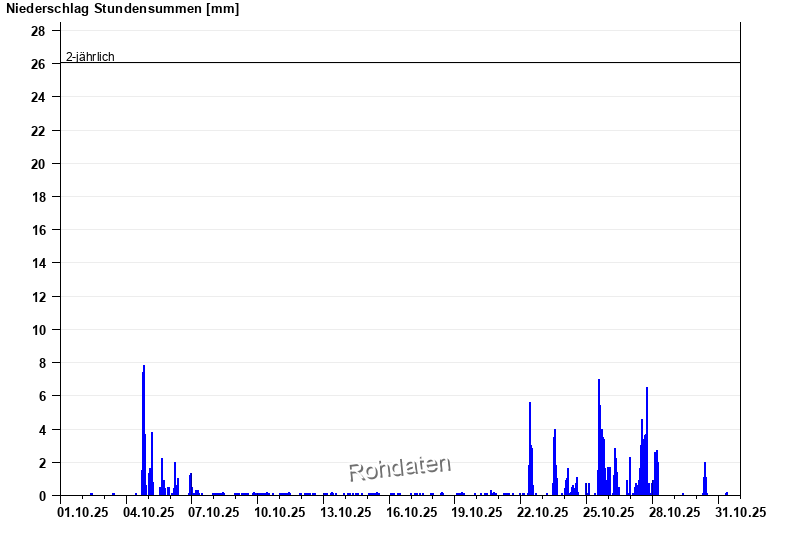This screenshot has width=800, height=550.
Task: Click the y-axis value 28
Action: [38, 31]
